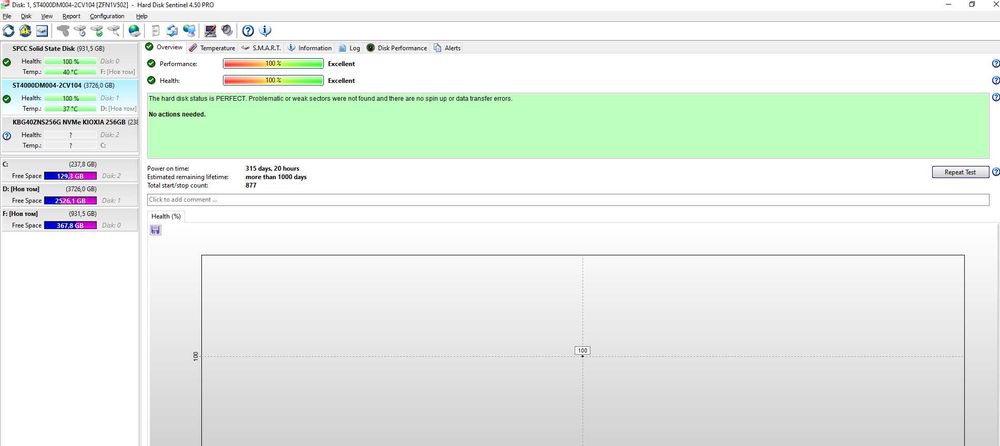Click the '877' start/stop count value

[x=251, y=185]
